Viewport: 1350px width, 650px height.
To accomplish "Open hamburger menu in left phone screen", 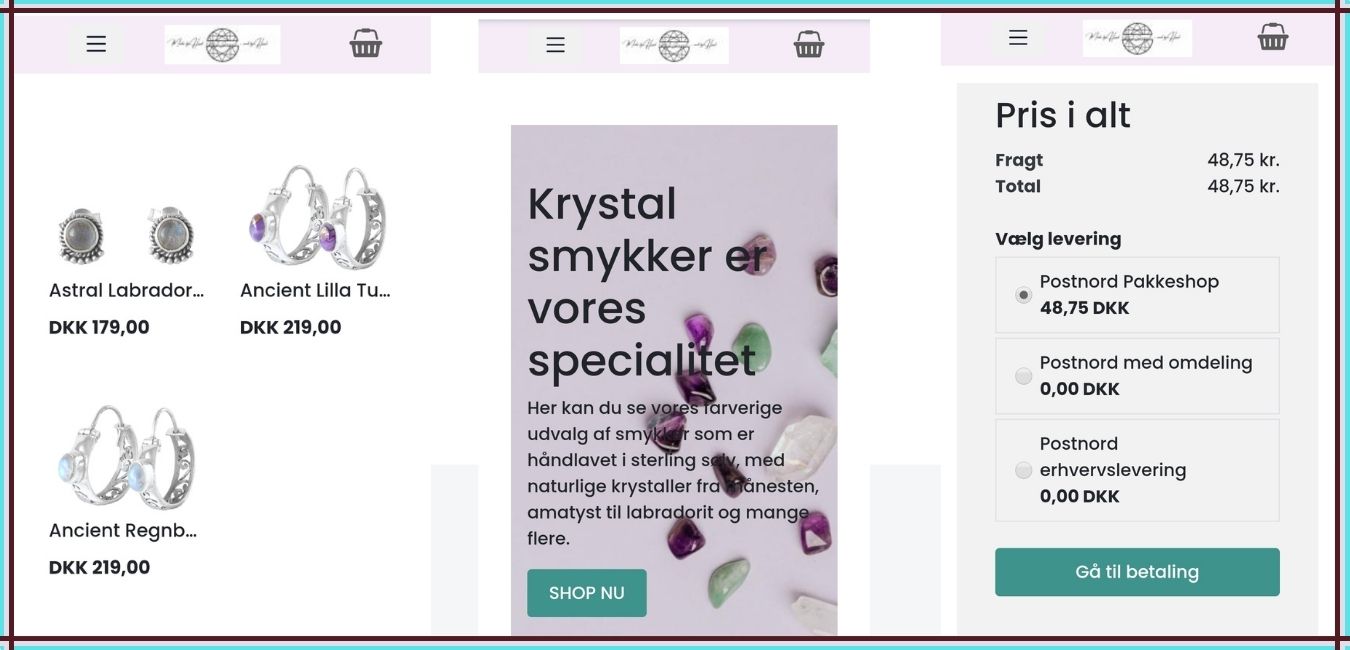I will tap(96, 44).
